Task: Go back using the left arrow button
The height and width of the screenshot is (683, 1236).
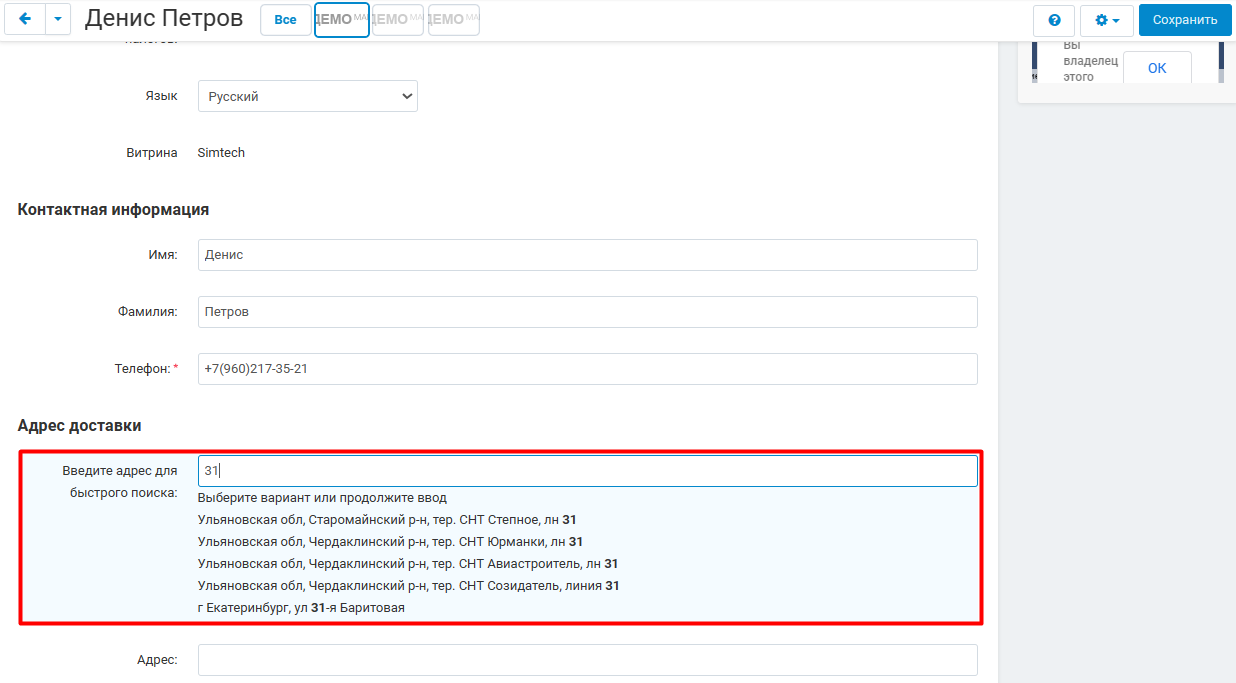Action: (25, 19)
